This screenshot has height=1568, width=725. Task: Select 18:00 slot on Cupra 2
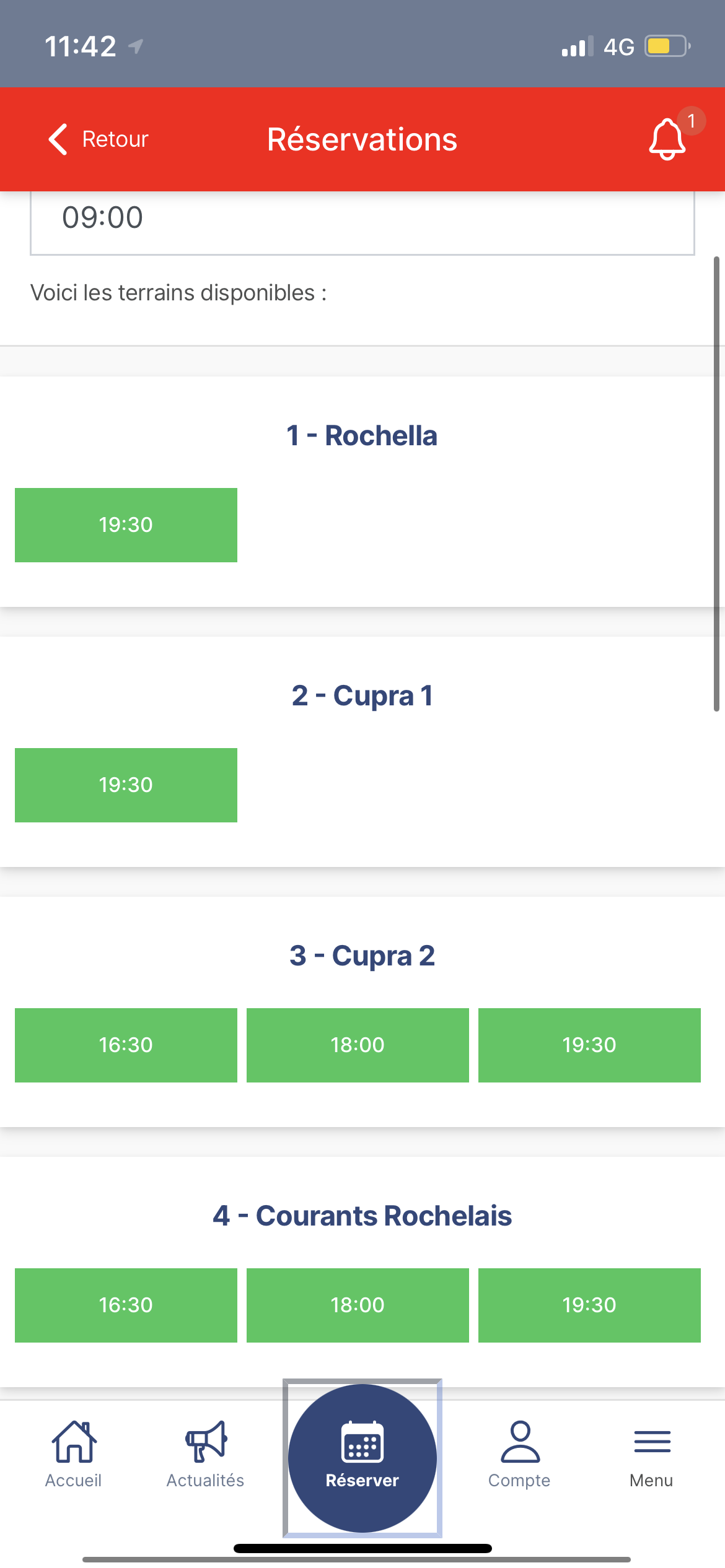[358, 1045]
